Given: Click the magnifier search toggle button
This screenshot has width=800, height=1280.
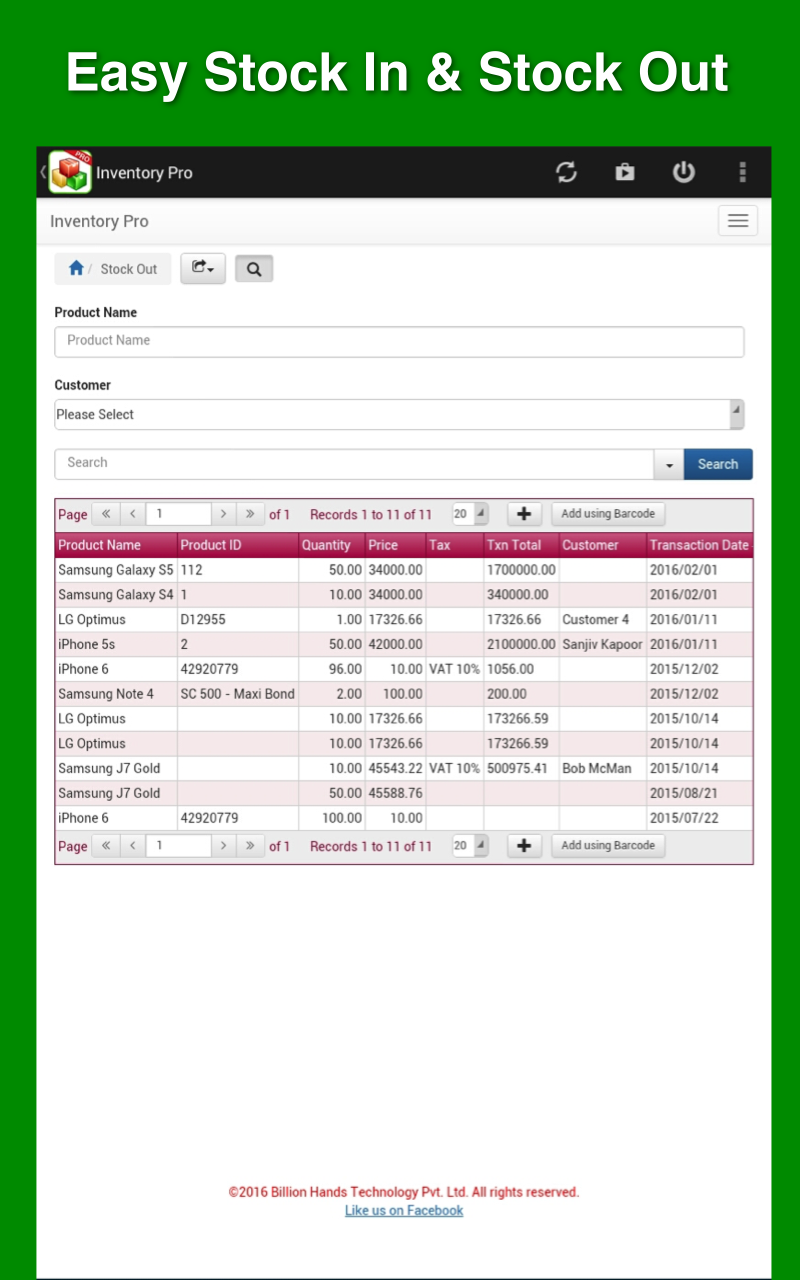Looking at the screenshot, I should pyautogui.click(x=254, y=269).
